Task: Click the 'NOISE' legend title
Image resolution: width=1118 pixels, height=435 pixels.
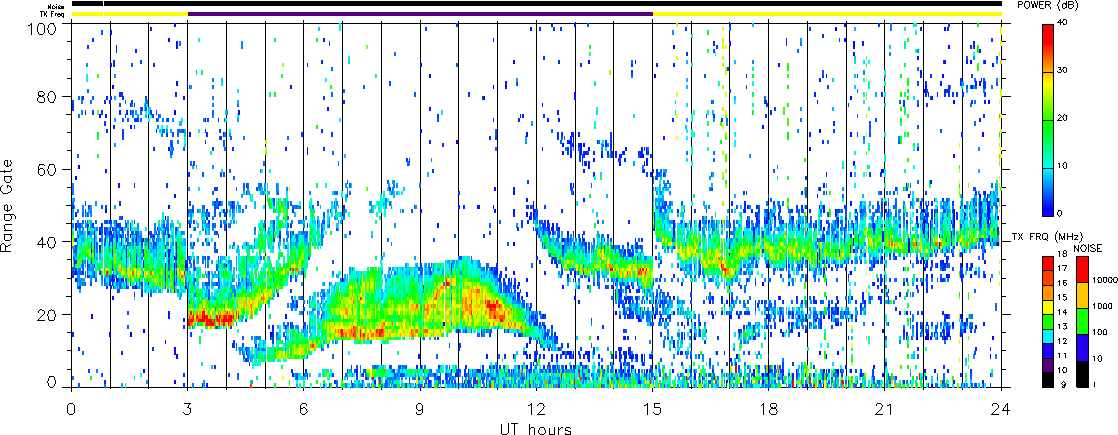Action: point(1087,246)
